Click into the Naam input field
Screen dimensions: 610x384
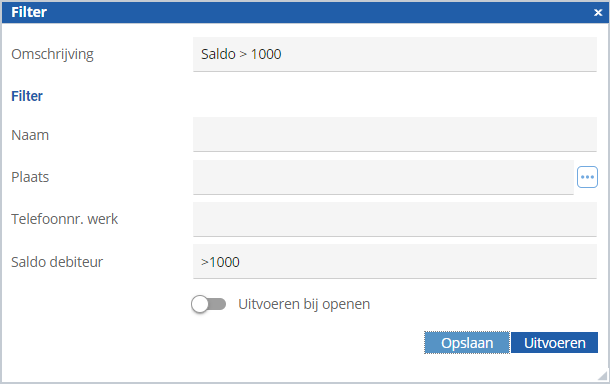pos(394,134)
